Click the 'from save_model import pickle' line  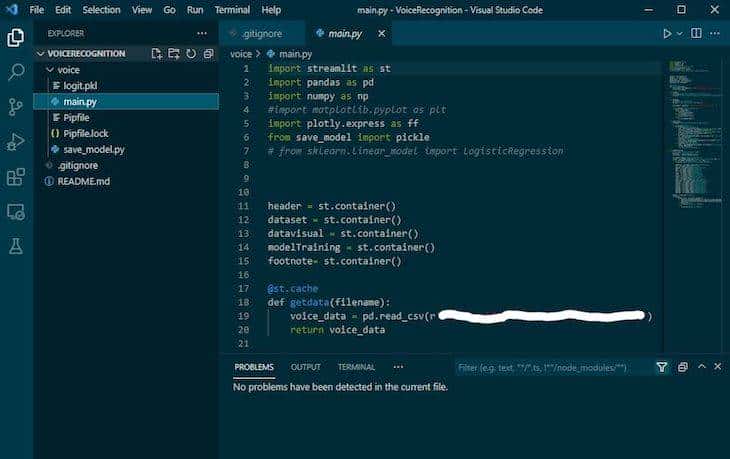pyautogui.click(x=349, y=137)
